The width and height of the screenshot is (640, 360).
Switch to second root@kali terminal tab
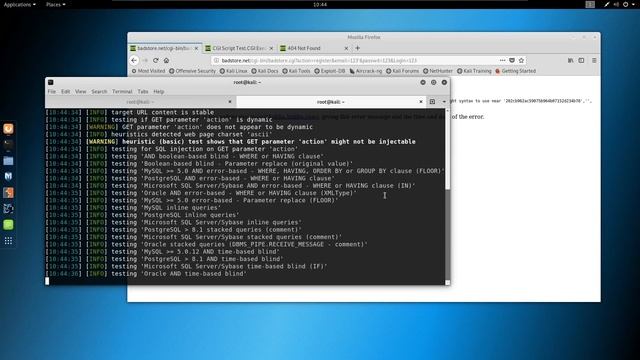331,102
